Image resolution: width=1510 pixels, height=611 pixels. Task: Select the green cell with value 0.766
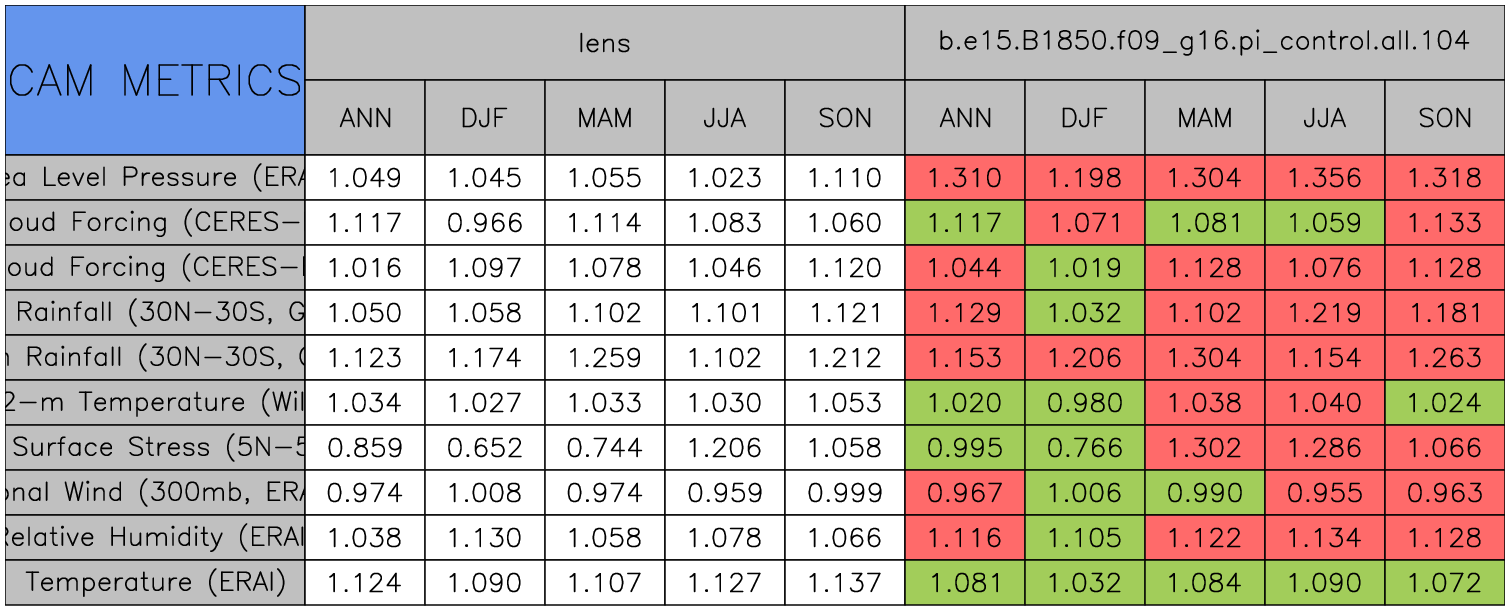(x=1085, y=447)
